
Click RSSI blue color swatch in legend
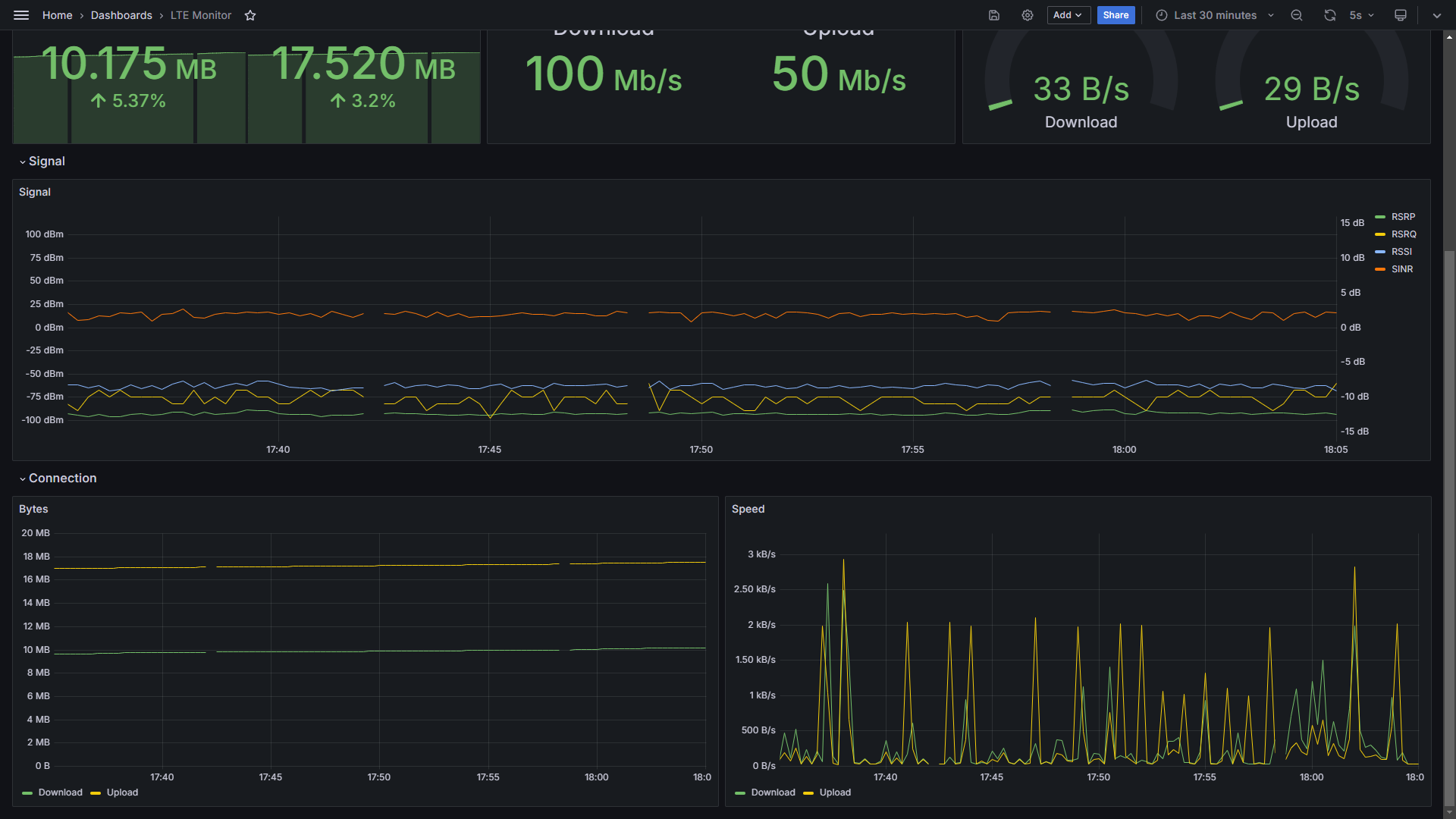tap(1380, 252)
